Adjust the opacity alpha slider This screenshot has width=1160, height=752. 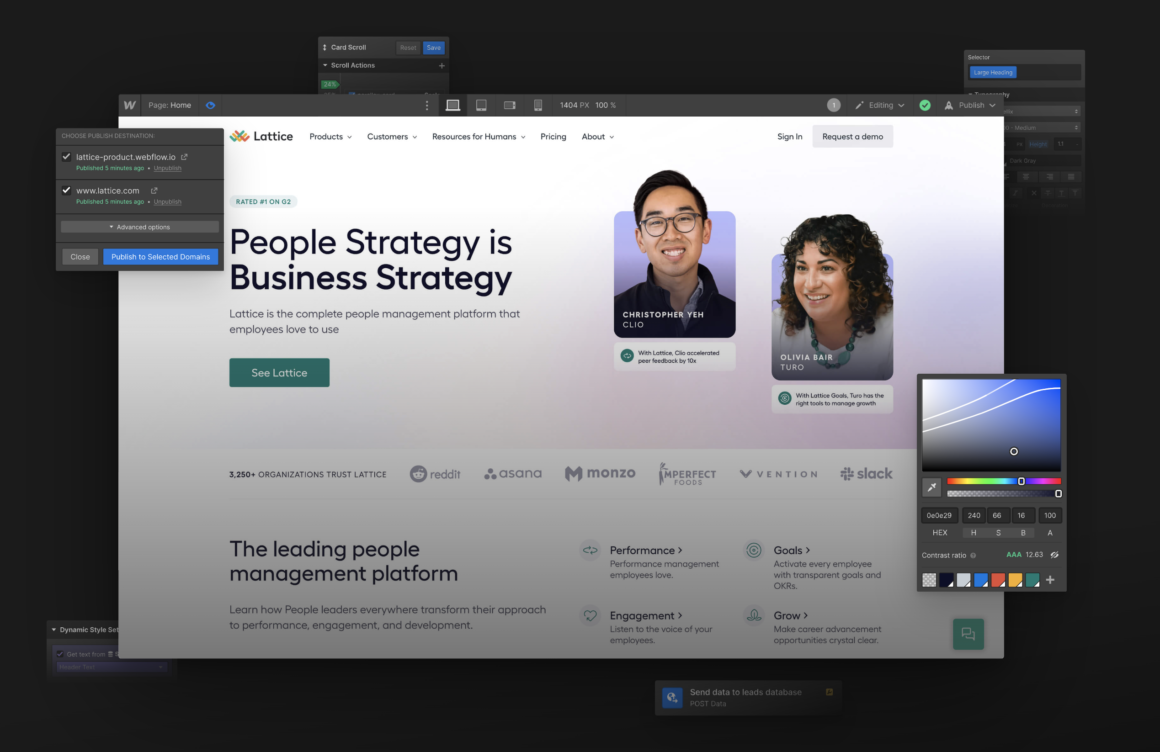[x=1004, y=494]
